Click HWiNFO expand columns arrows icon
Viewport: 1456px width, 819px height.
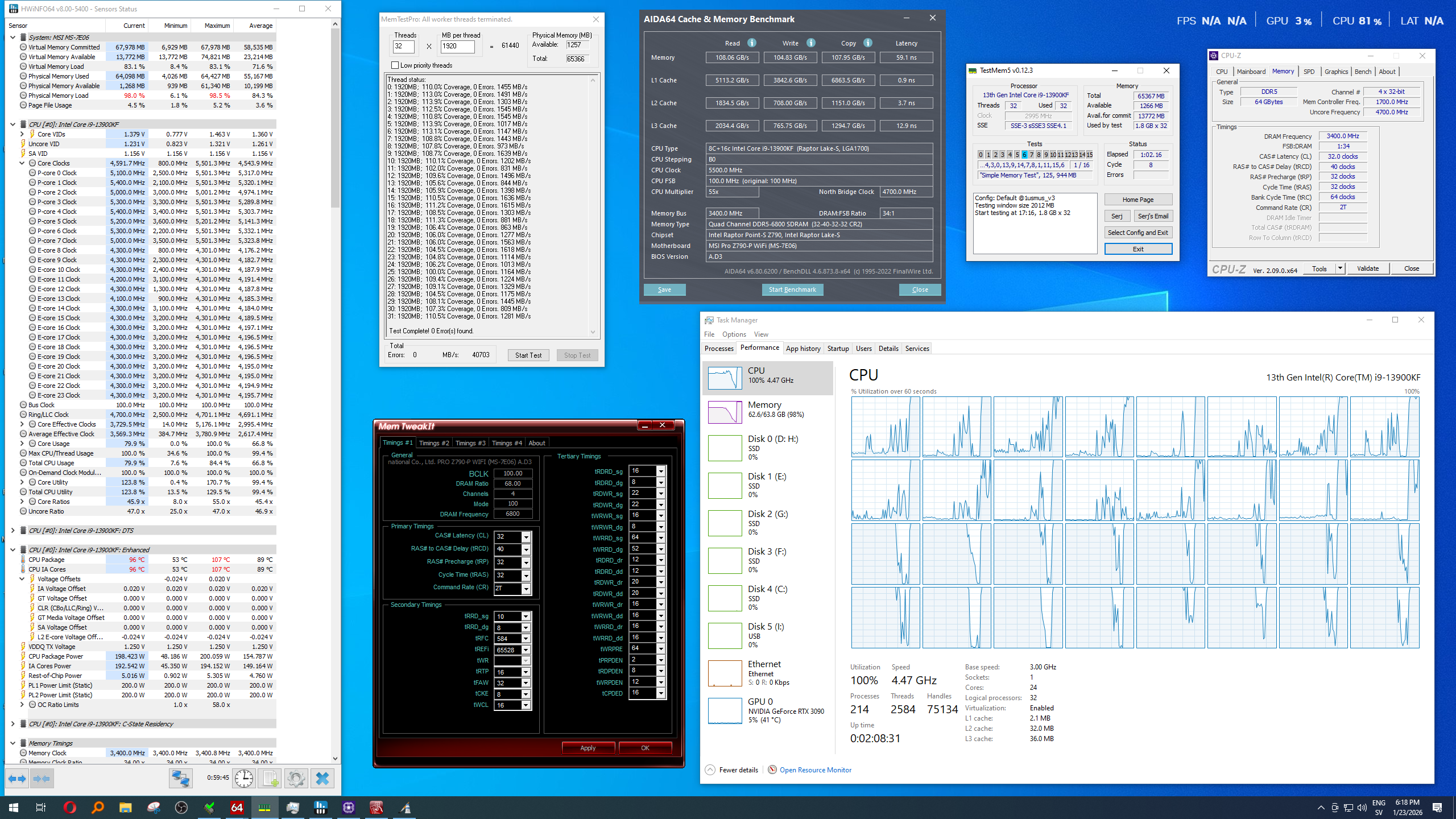click(x=16, y=778)
